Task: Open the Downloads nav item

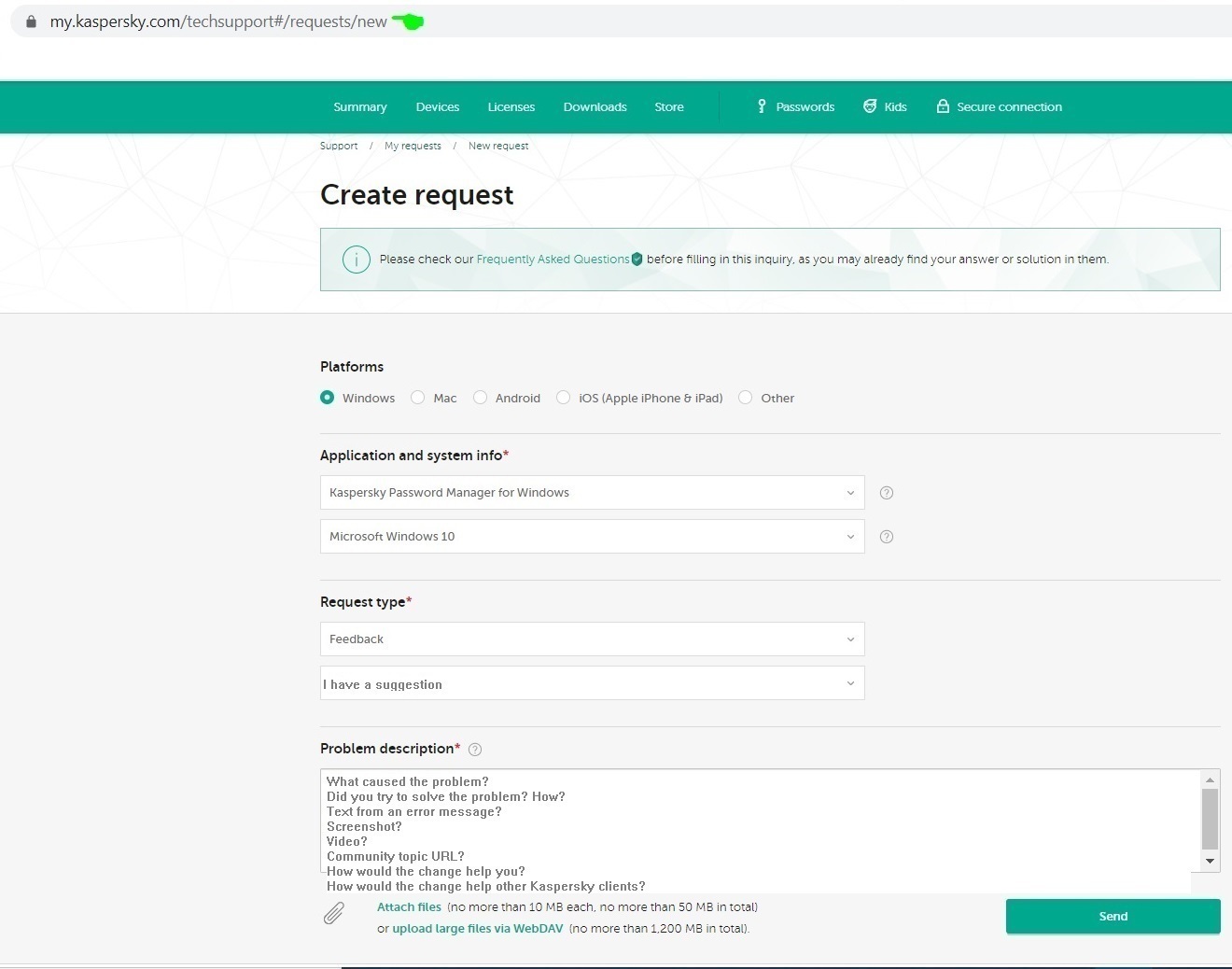Action: (x=595, y=107)
